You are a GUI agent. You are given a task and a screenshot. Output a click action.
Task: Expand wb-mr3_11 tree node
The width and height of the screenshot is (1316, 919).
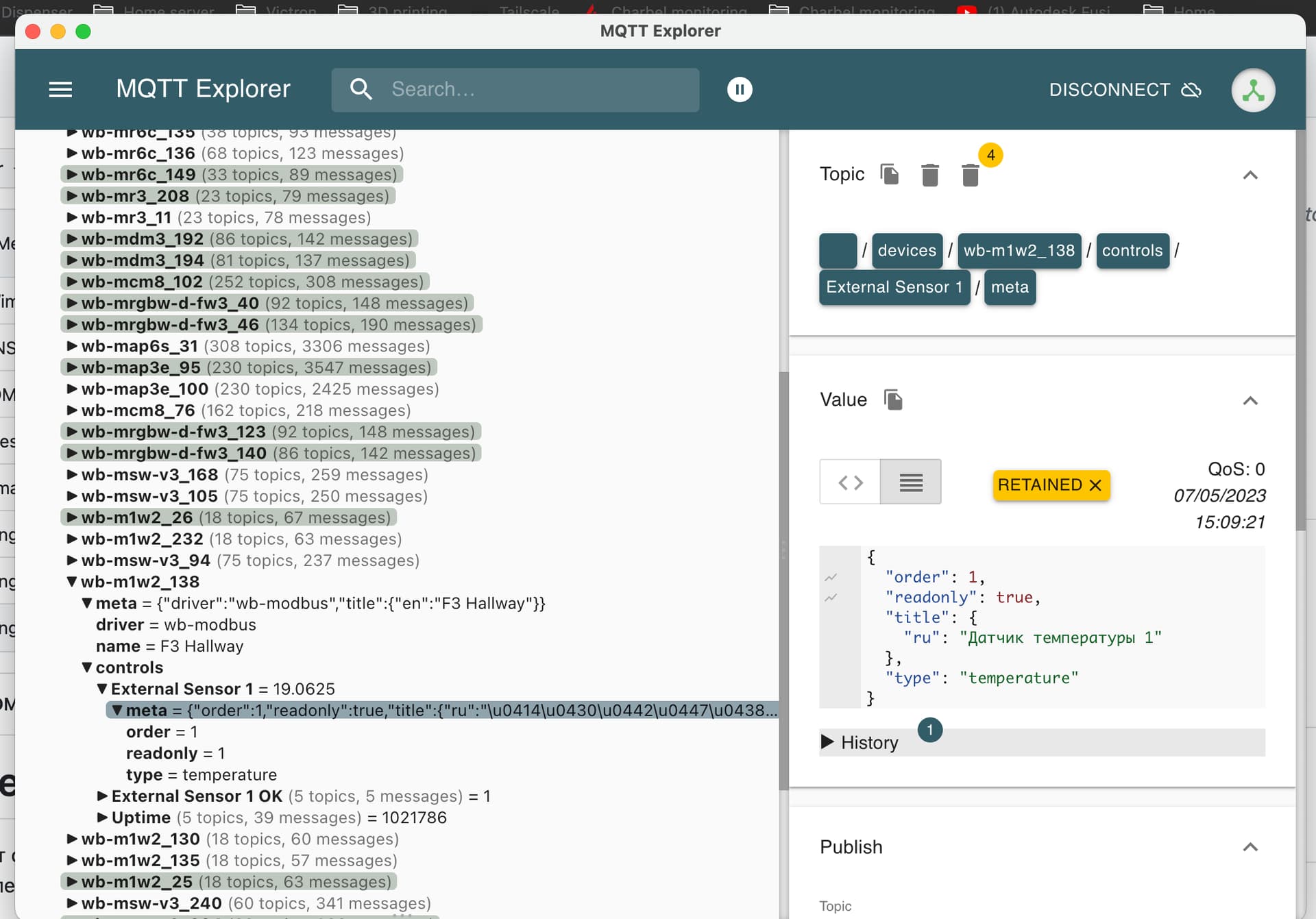point(71,217)
